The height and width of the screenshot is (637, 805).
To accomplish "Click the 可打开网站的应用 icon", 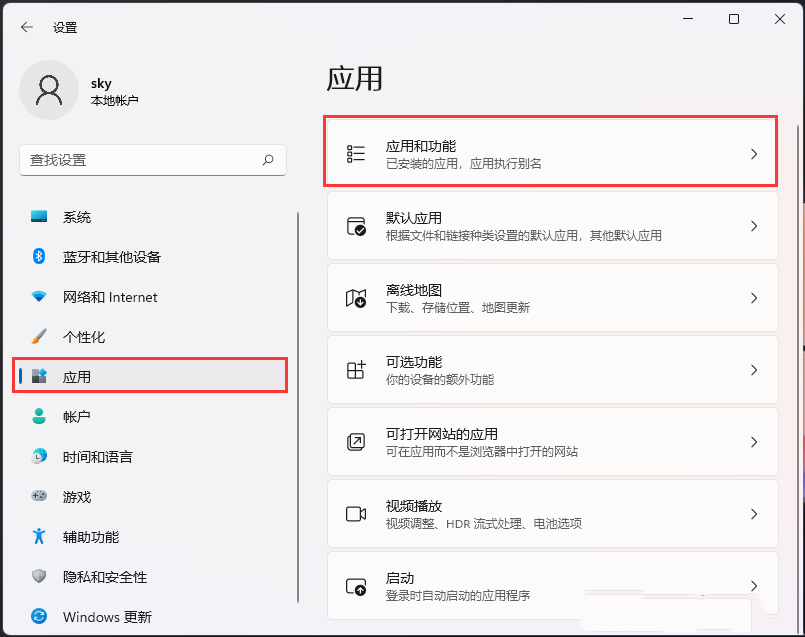I will point(355,440).
